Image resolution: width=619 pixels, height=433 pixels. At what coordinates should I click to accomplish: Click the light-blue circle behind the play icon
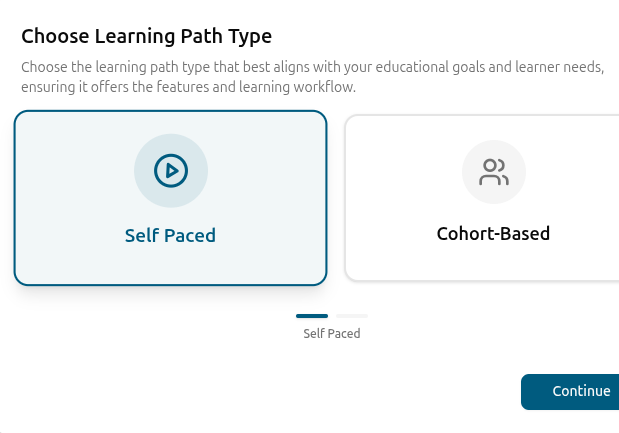point(171,171)
